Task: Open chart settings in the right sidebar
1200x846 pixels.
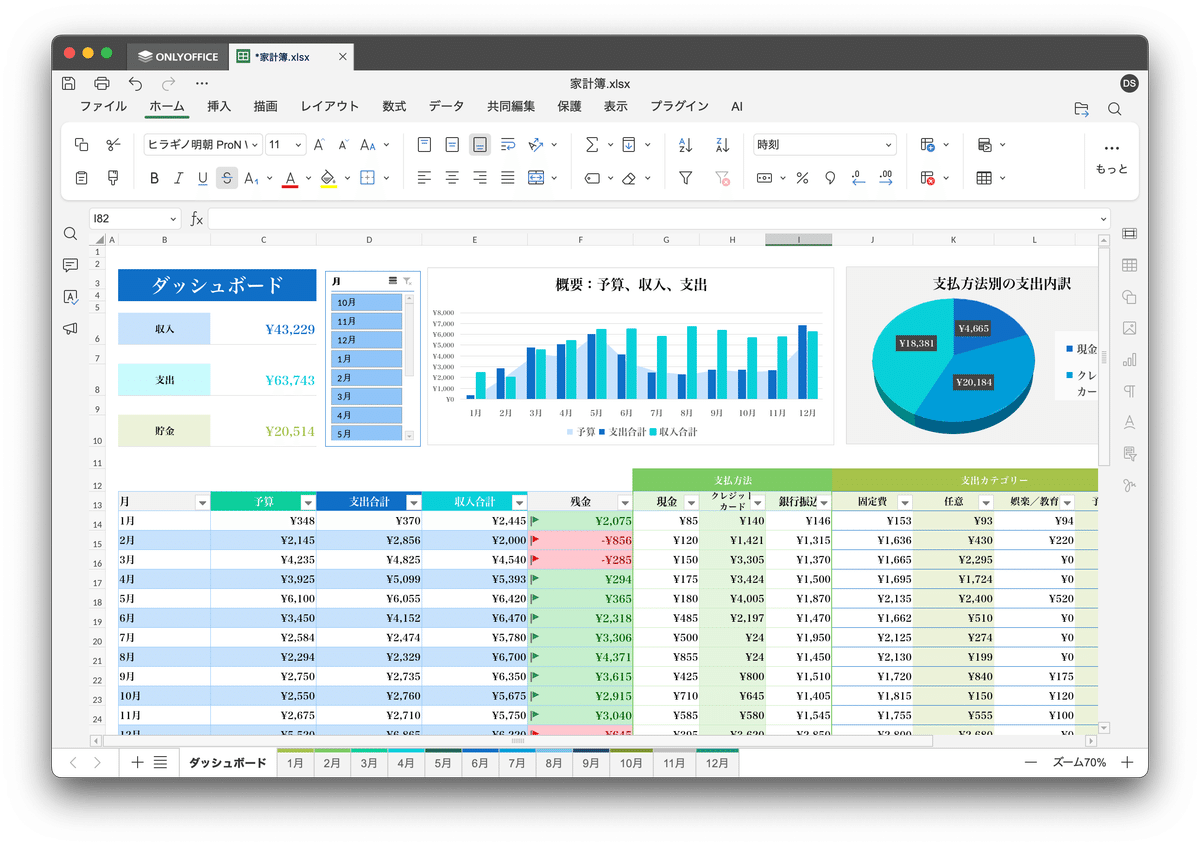Action: 1128,360
